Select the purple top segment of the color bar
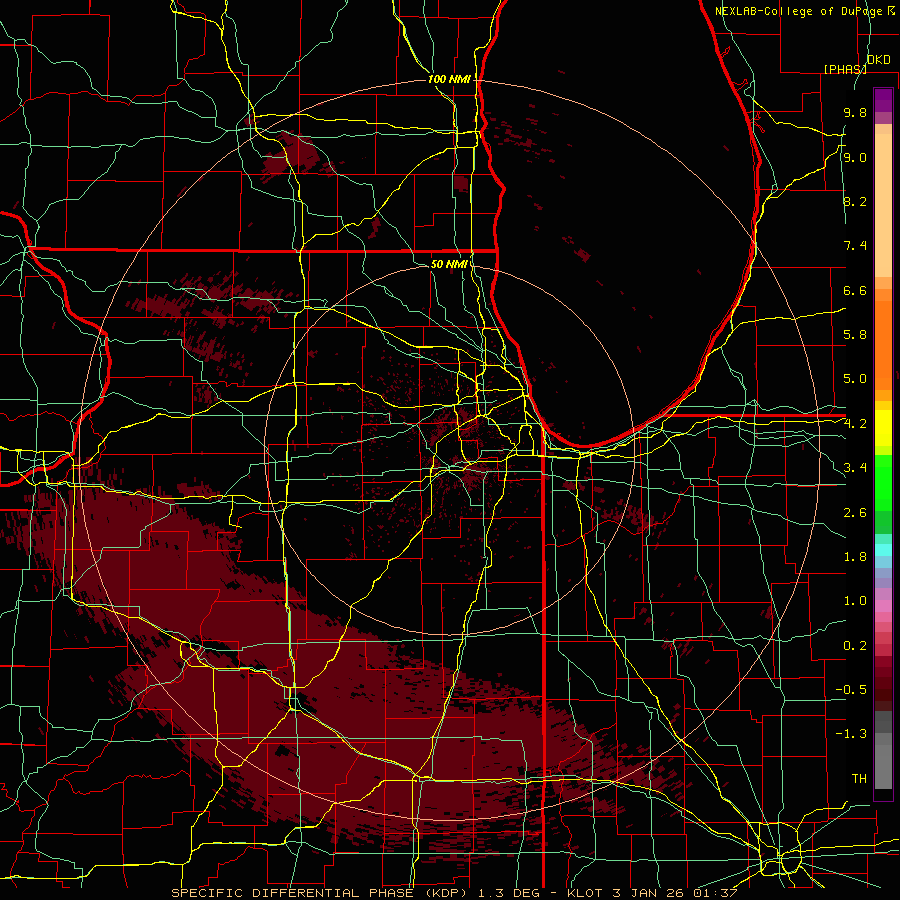 (x=883, y=100)
